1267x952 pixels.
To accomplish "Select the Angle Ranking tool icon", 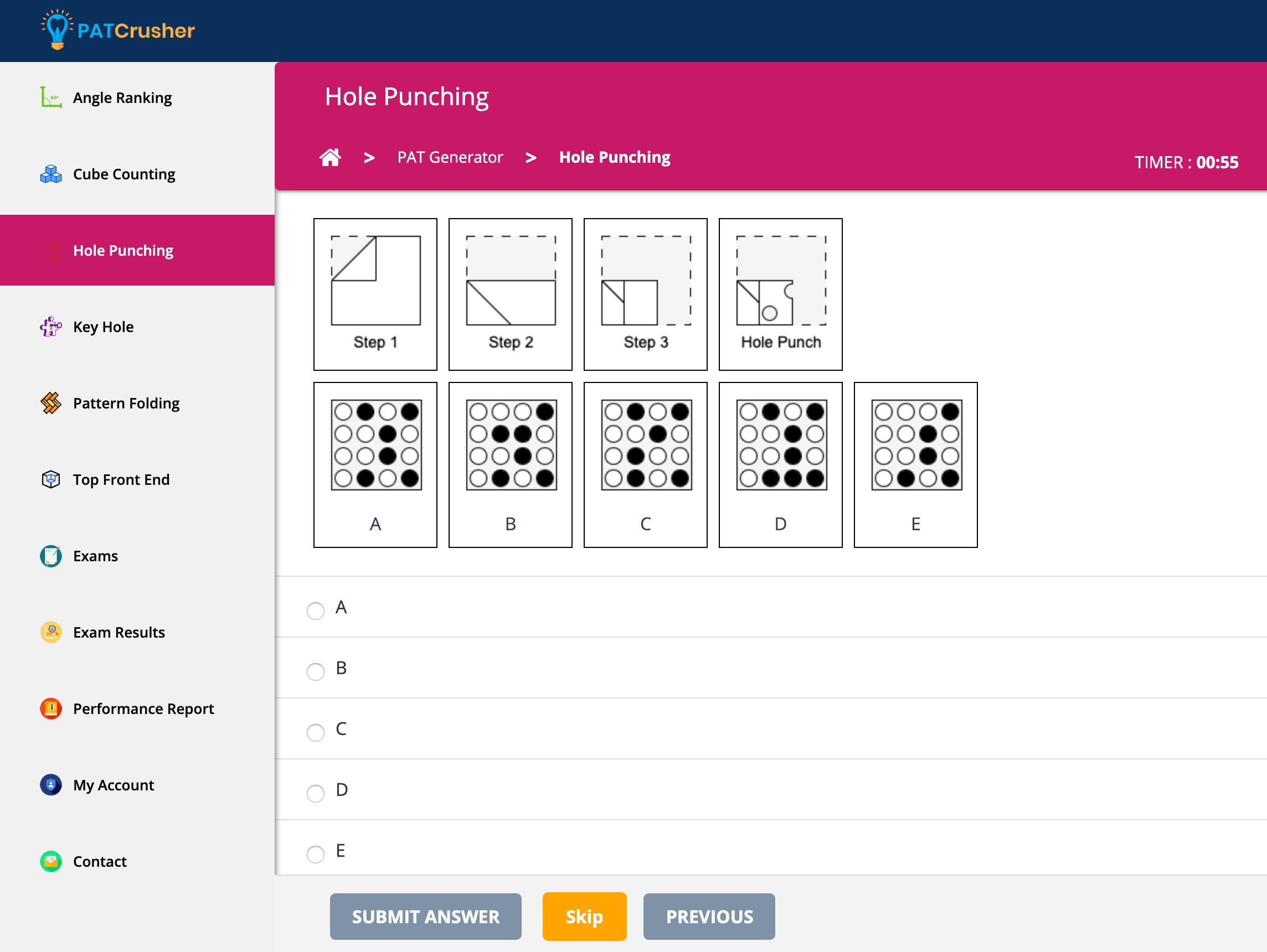I will tap(50, 97).
